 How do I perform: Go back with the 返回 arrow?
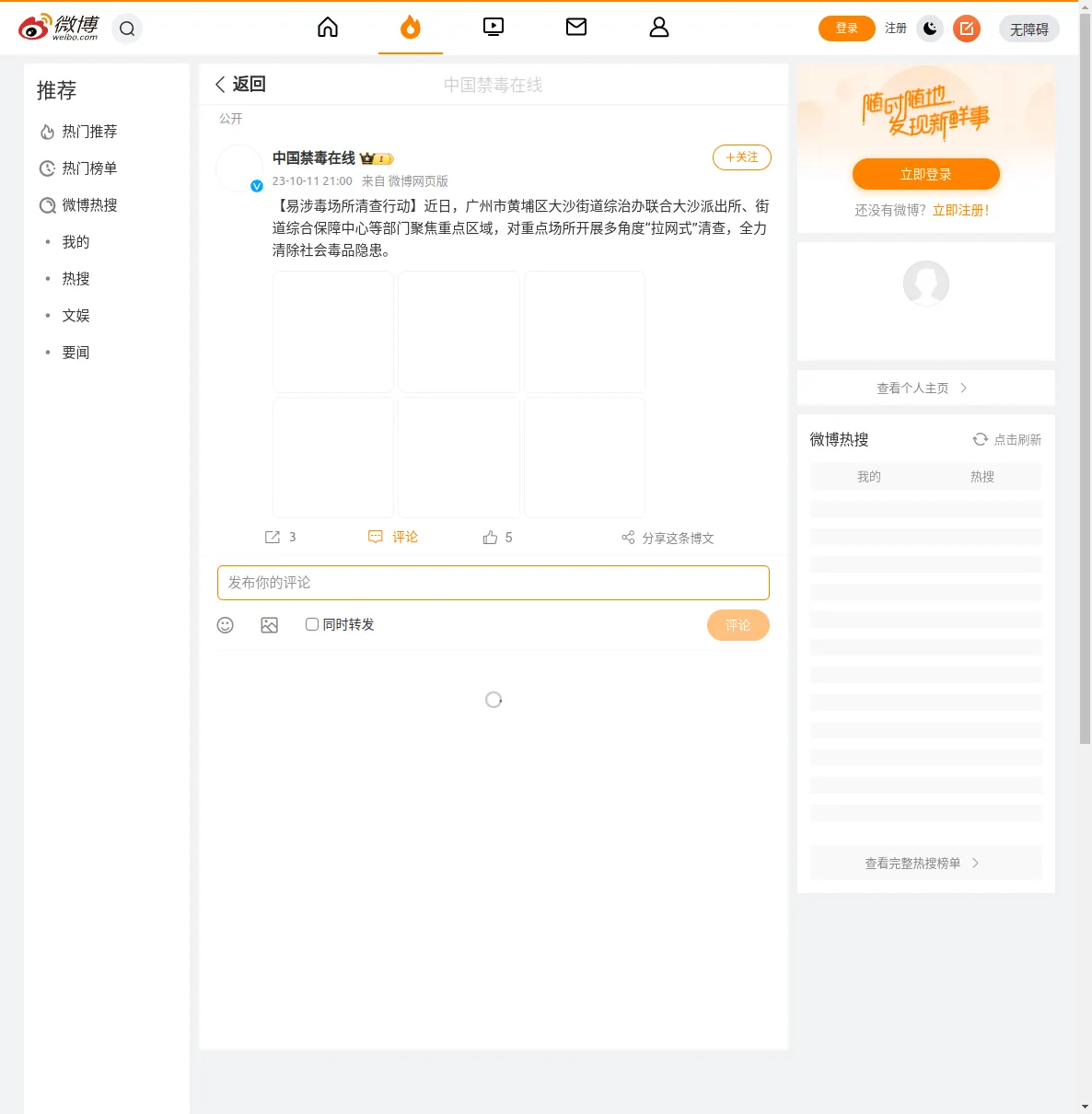(x=240, y=85)
